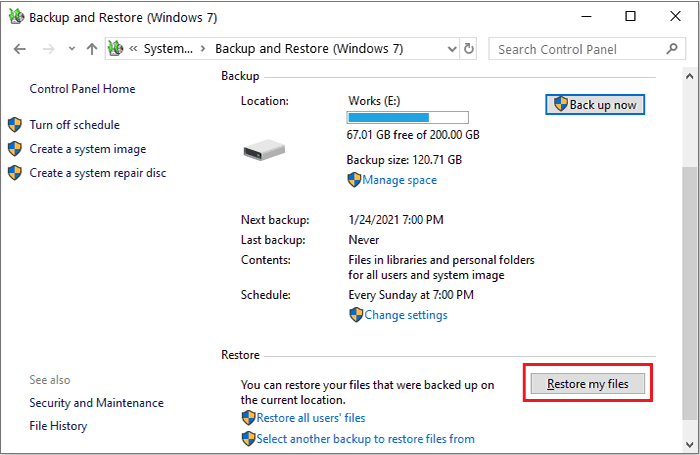The height and width of the screenshot is (455, 700).
Task: Click the search magnifier icon
Action: point(672,49)
